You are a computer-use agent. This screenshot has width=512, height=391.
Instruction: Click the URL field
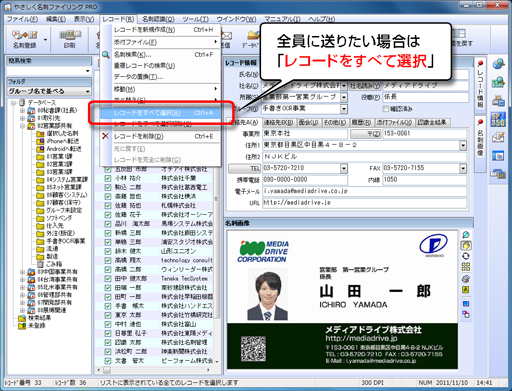[x=365, y=202]
